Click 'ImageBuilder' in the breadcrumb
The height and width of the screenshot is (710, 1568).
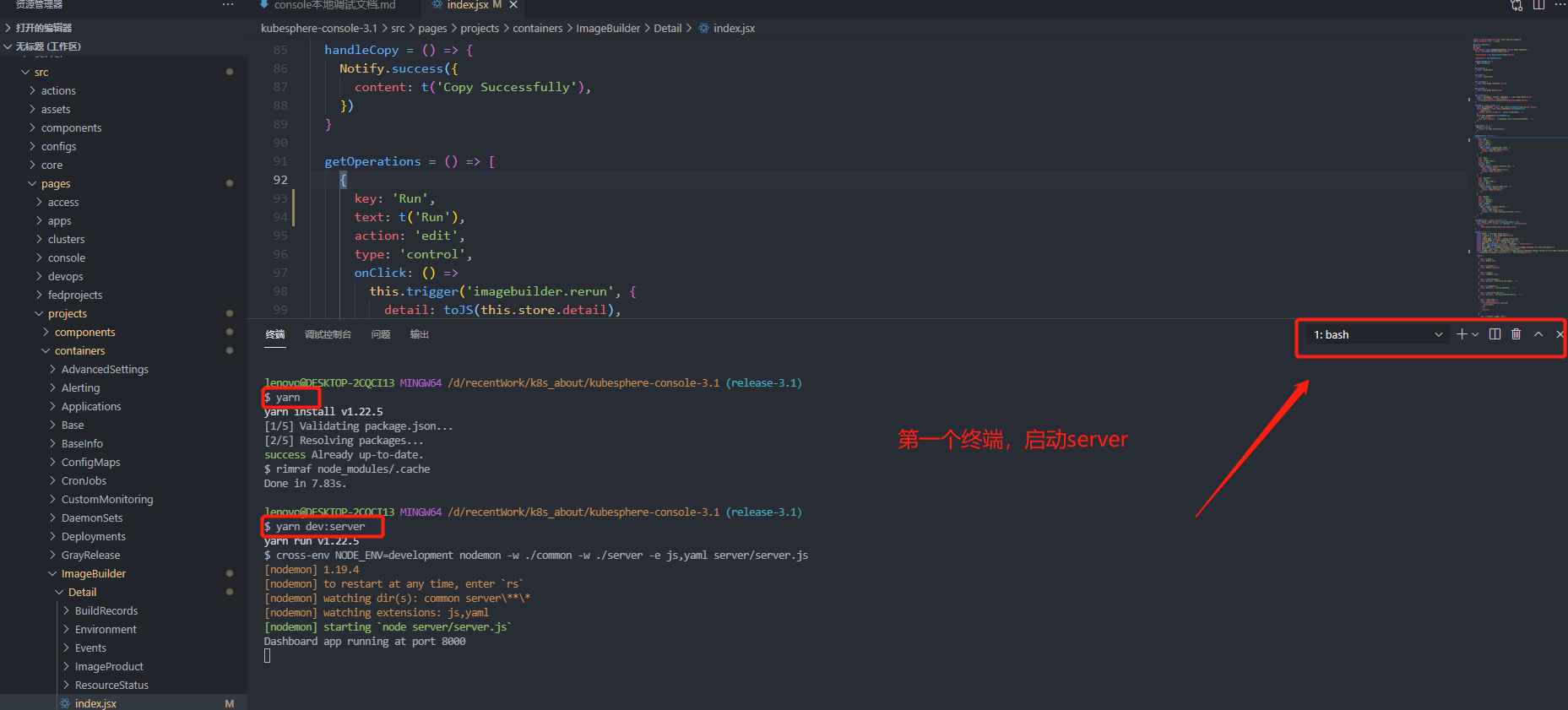tap(608, 28)
